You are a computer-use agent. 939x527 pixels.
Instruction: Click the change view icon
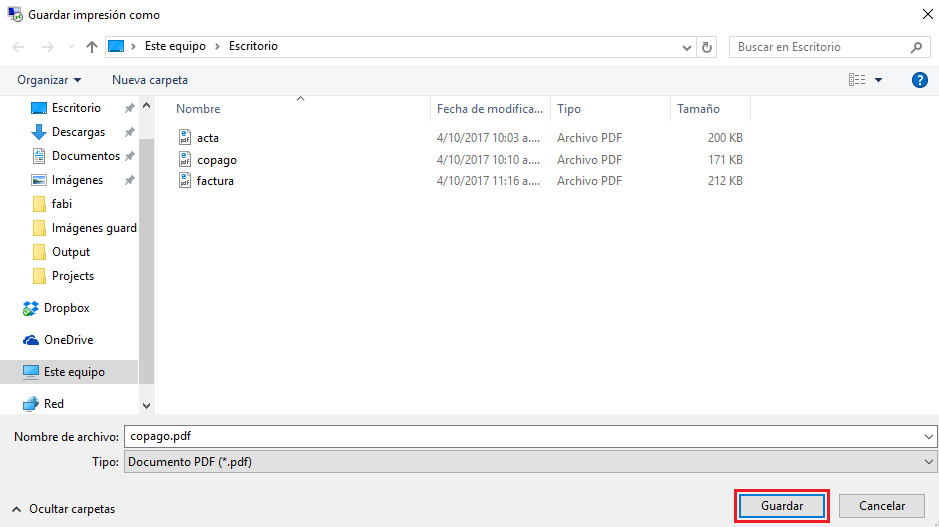click(x=857, y=80)
